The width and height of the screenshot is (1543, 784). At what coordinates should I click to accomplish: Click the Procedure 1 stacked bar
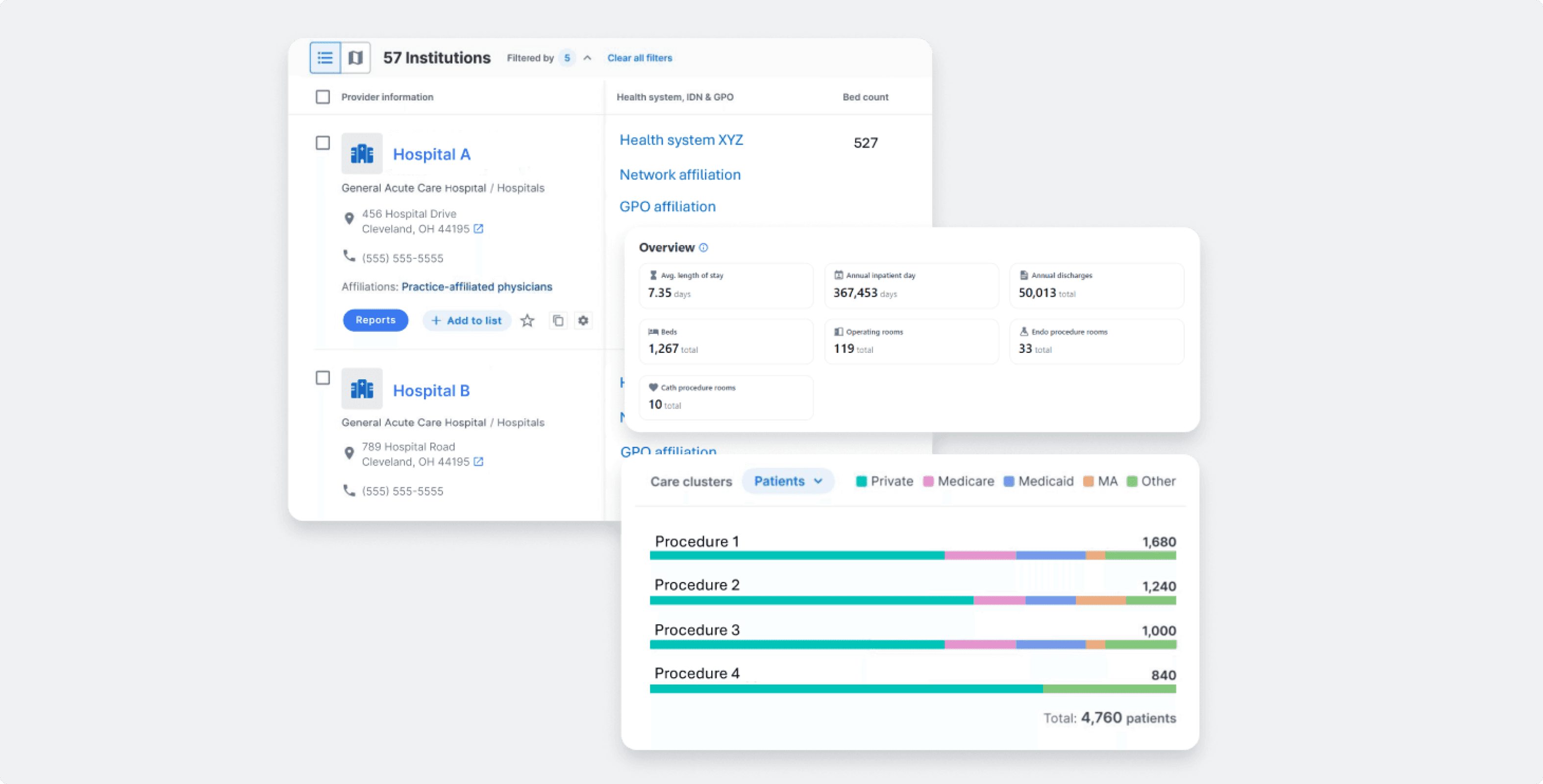pos(913,556)
